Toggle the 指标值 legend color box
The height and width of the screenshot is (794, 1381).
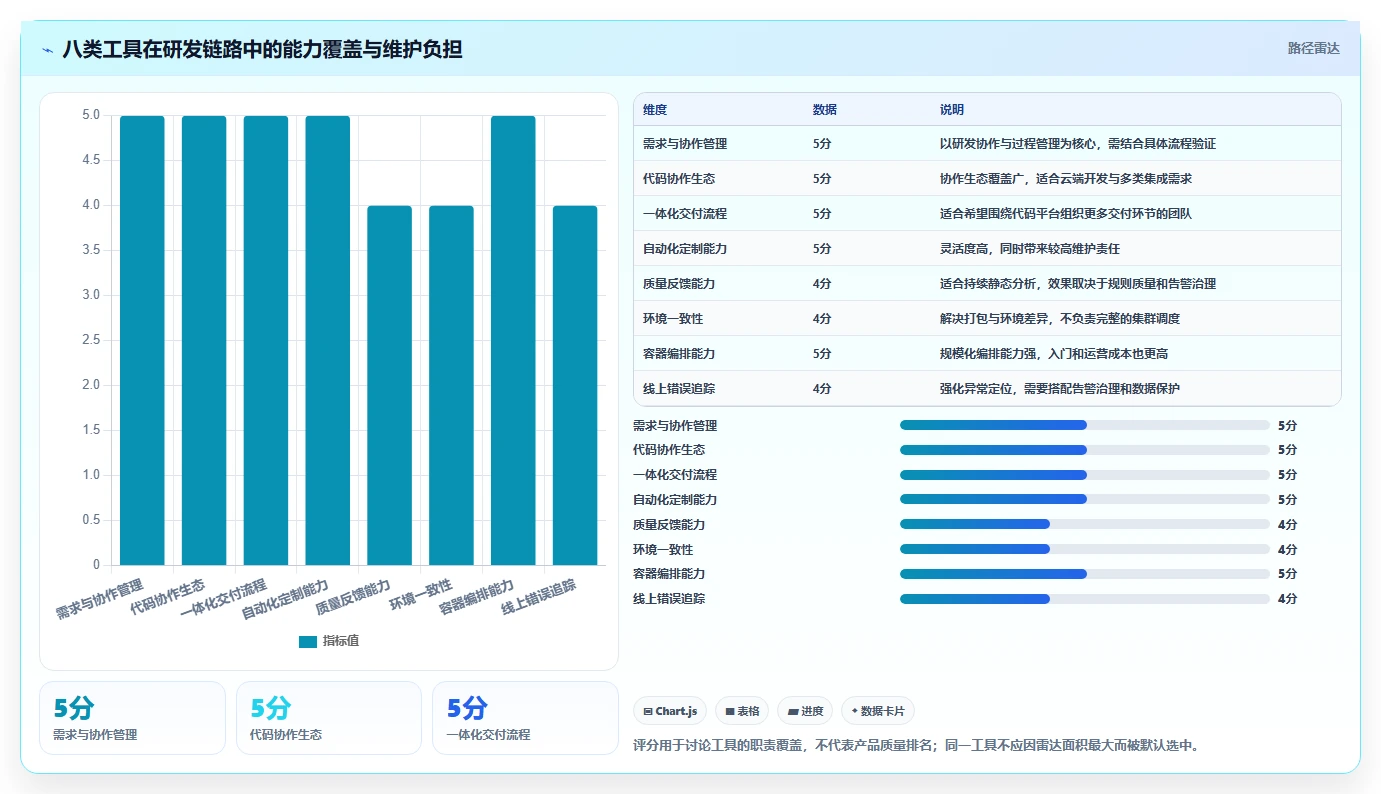(x=308, y=641)
